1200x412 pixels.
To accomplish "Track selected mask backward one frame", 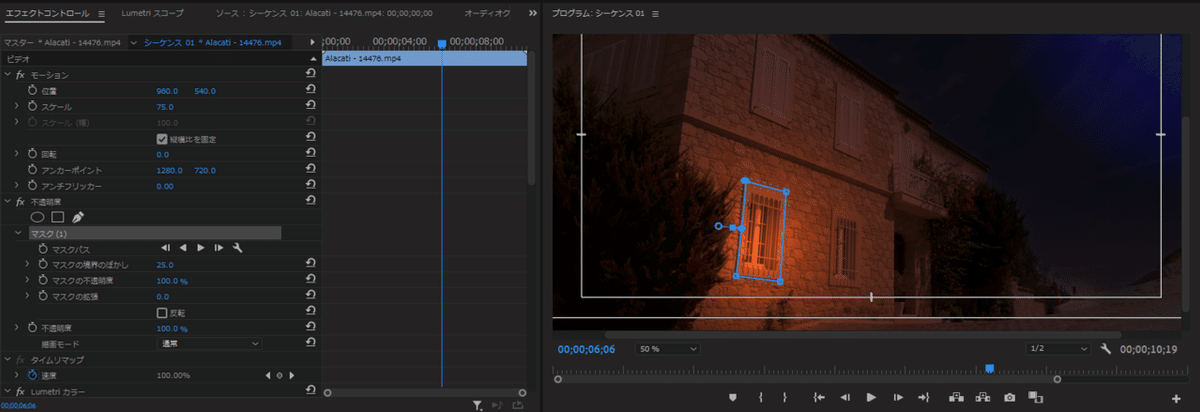I will 165,248.
